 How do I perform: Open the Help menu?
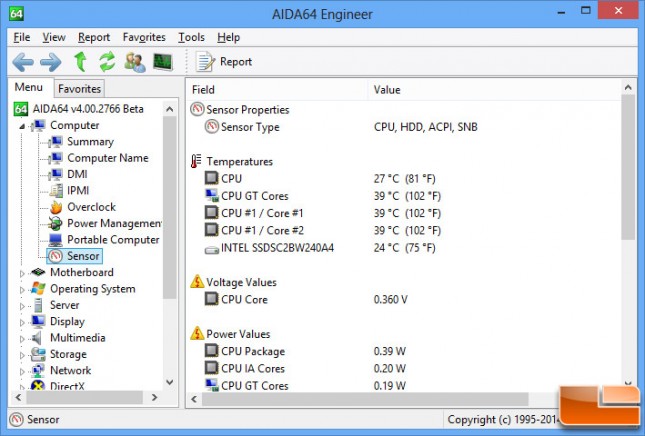pos(228,37)
